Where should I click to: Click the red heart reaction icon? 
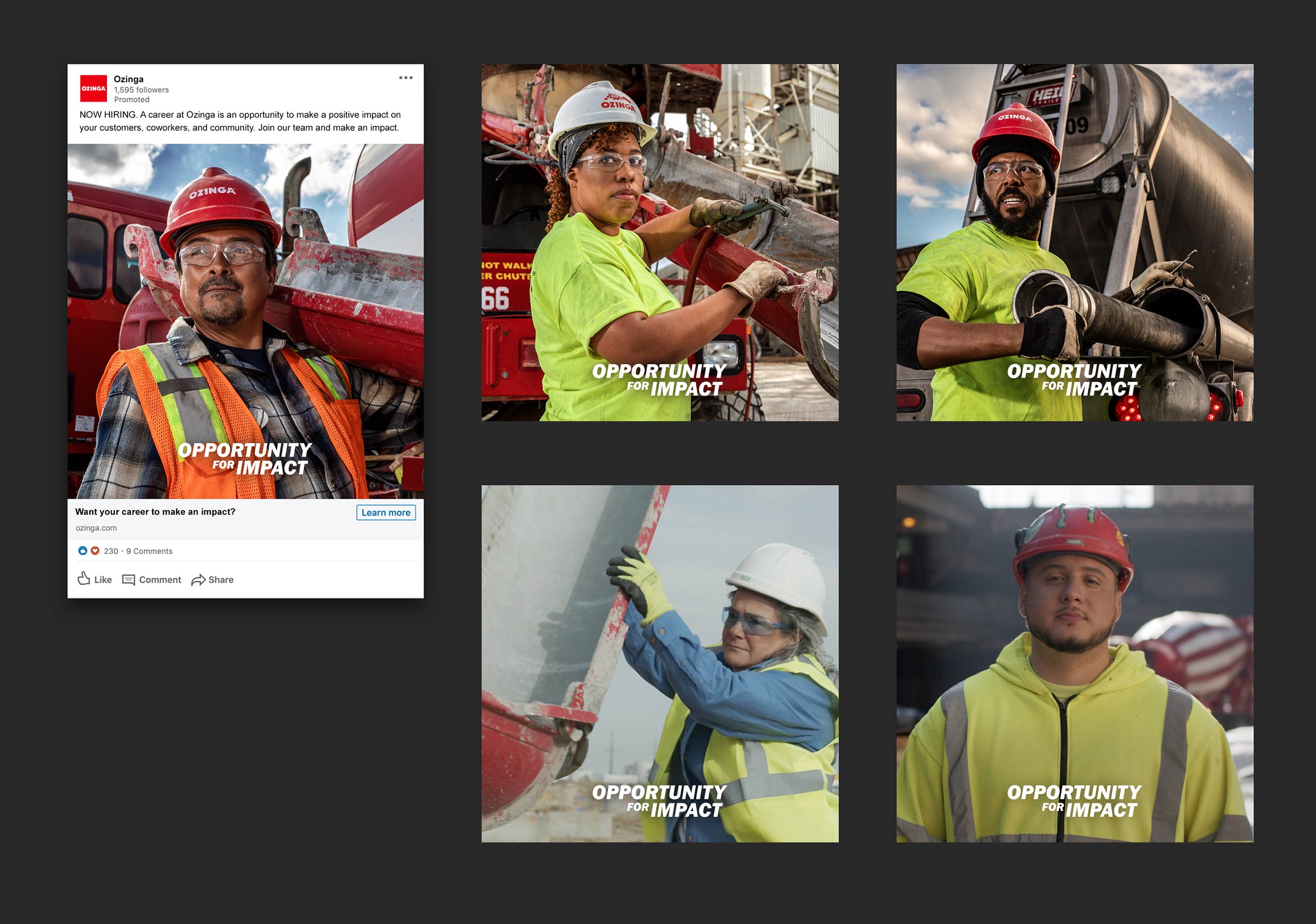pos(95,551)
